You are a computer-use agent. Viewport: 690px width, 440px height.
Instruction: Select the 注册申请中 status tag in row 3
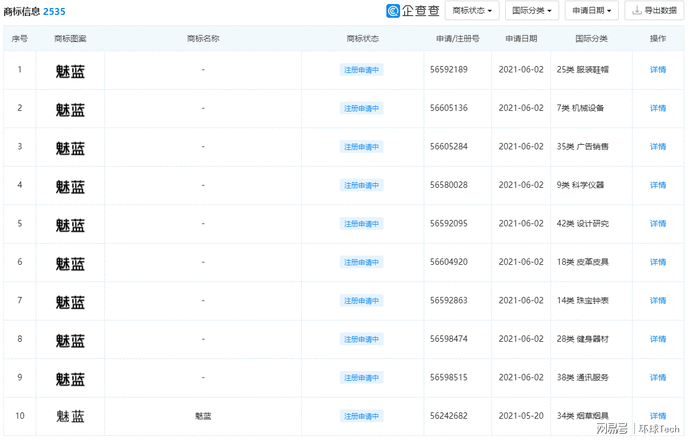pos(361,147)
